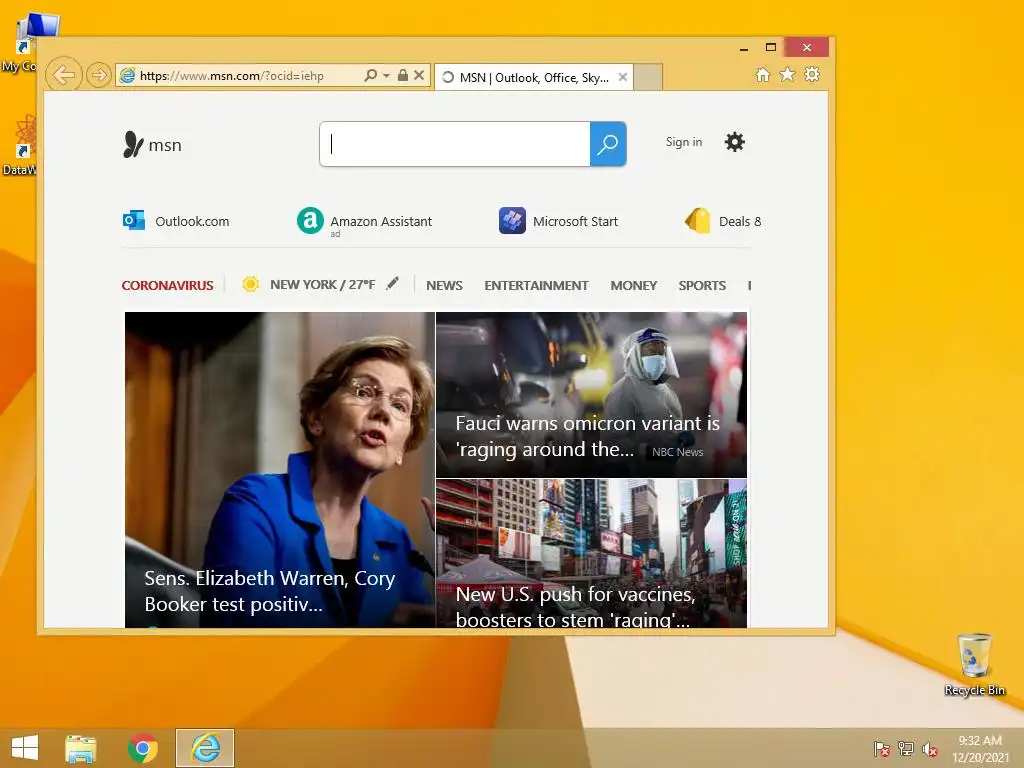Viewport: 1024px width, 768px height.
Task: Open IE Tools gear icon
Action: (812, 74)
